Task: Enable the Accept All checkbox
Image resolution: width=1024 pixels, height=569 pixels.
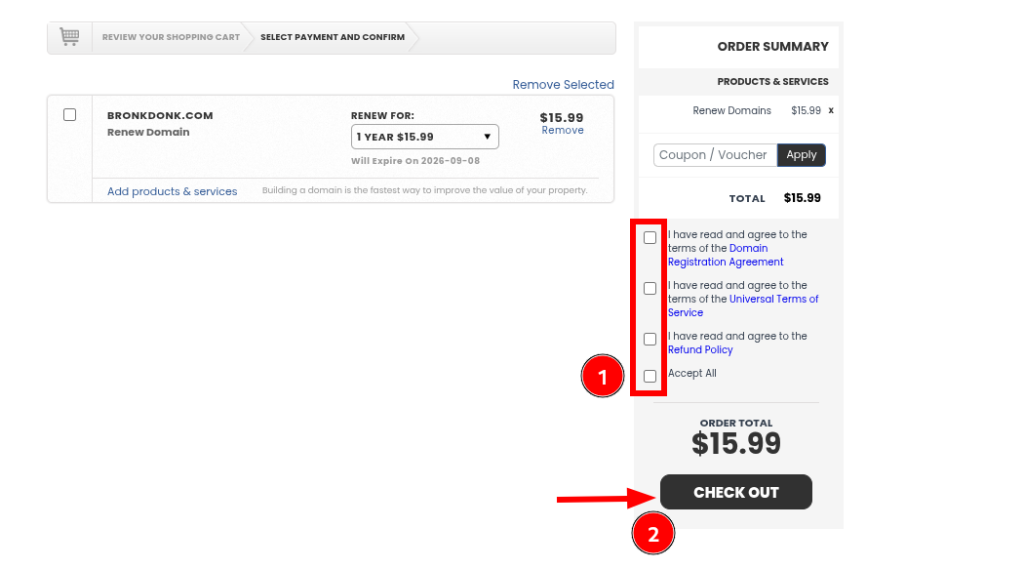Action: click(x=650, y=376)
